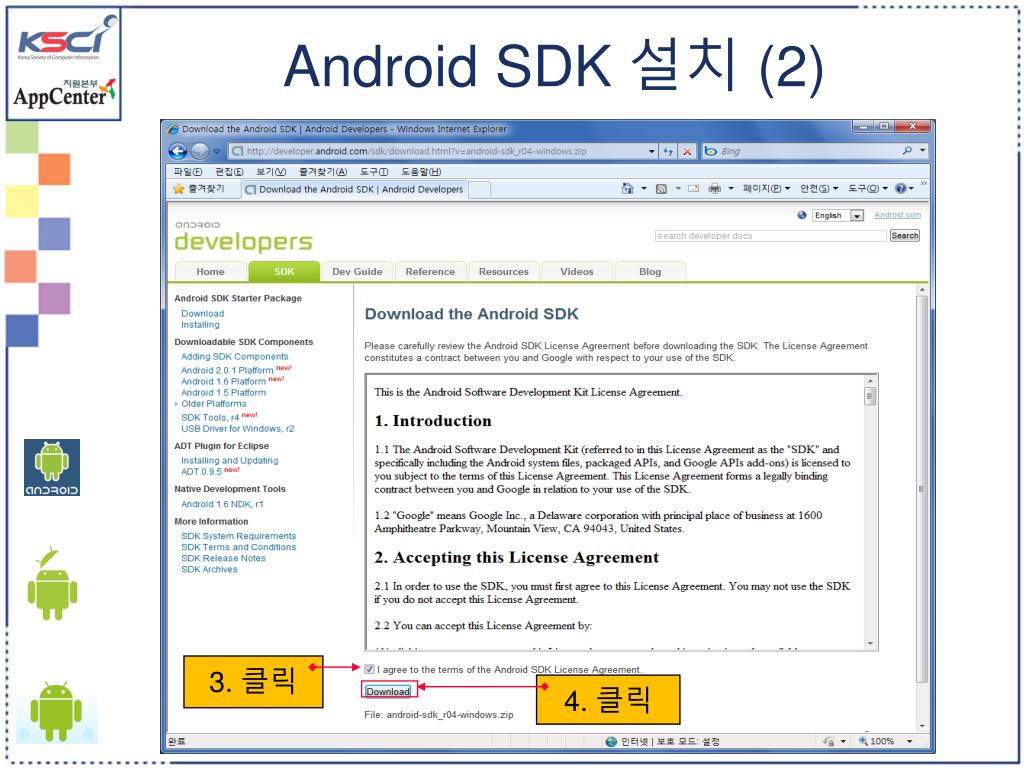This screenshot has width=1024, height=768.
Task: Click the RSS feeds icon
Action: (x=661, y=189)
